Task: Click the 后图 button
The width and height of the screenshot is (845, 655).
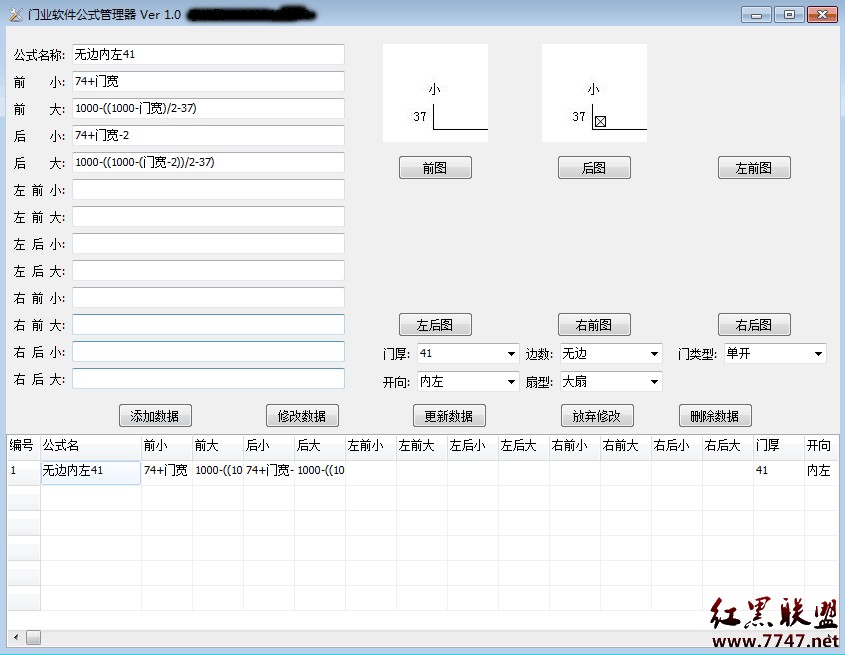Action: [594, 168]
